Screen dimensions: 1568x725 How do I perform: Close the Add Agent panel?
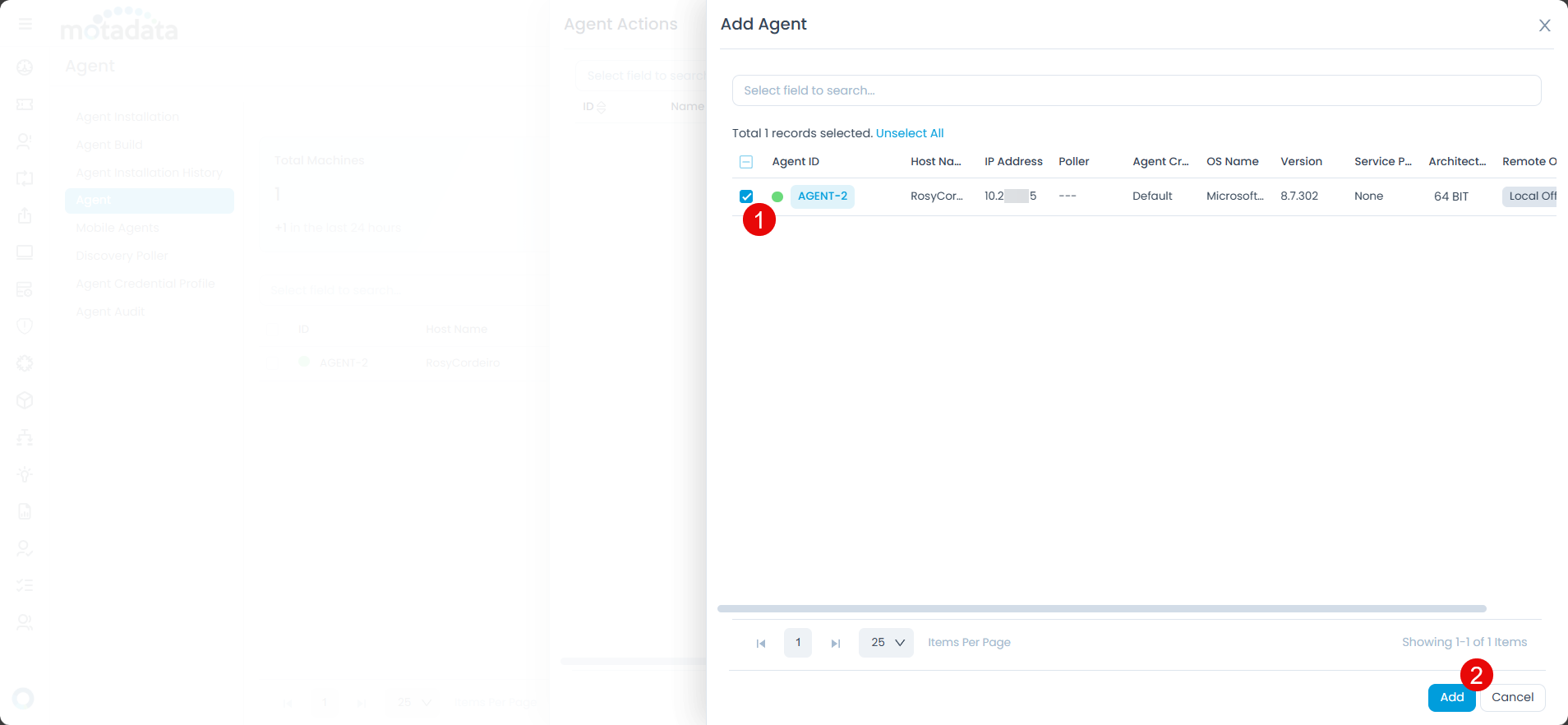(1544, 25)
